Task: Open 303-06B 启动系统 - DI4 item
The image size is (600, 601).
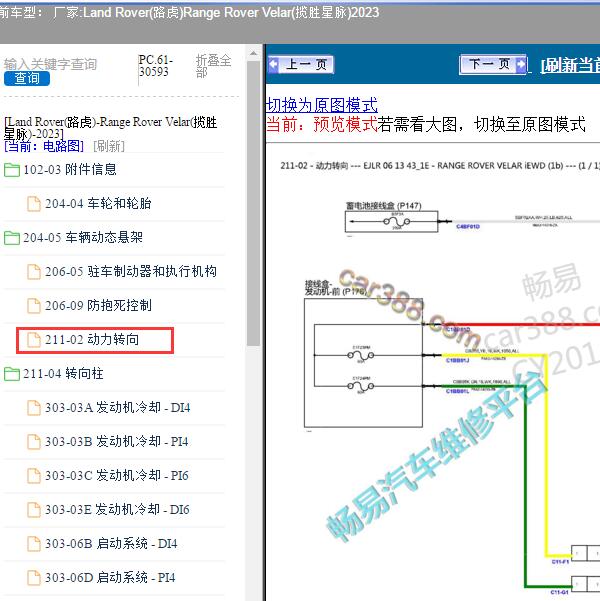Action: click(x=111, y=544)
